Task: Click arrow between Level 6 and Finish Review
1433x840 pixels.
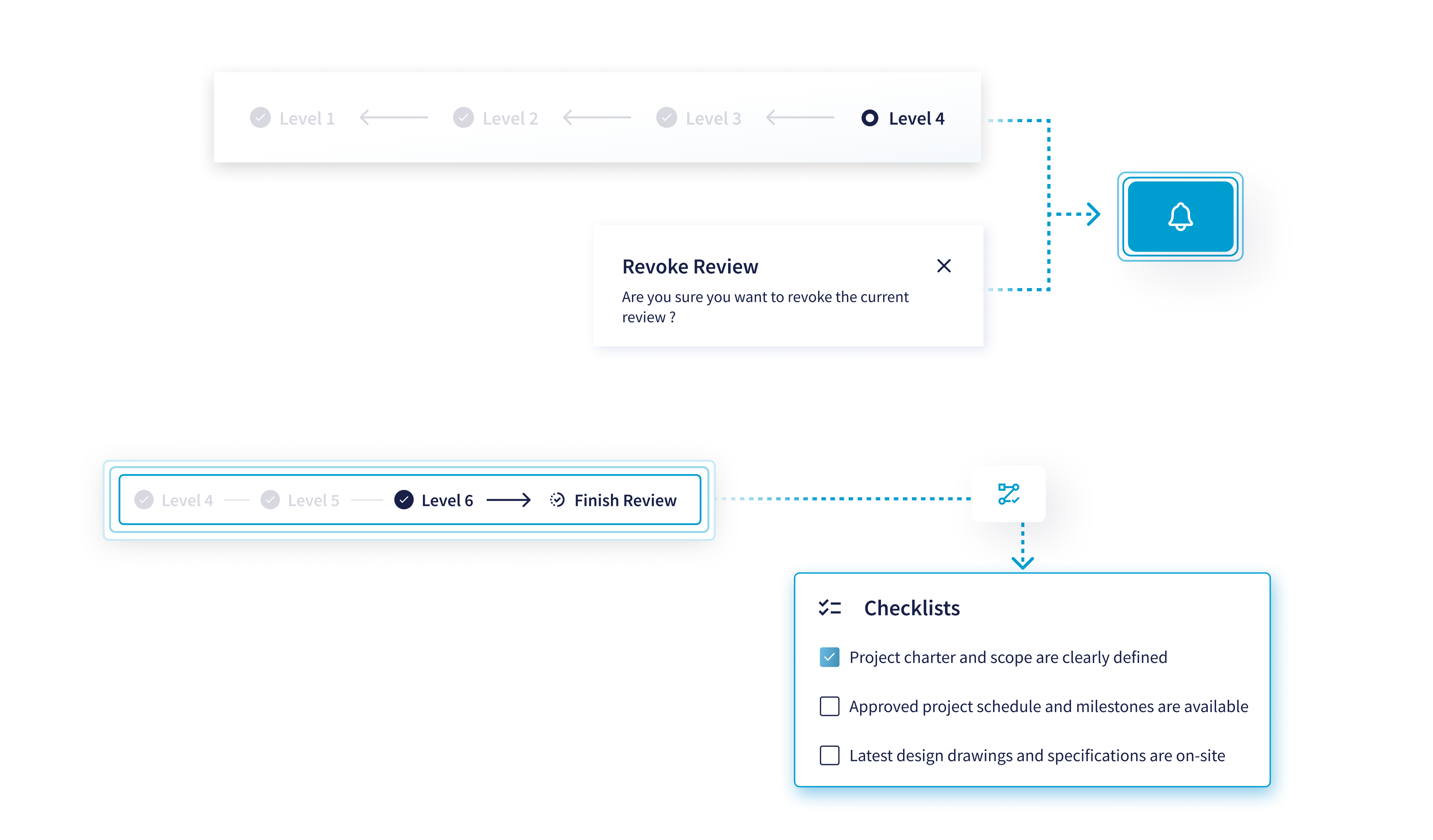Action: pos(508,500)
